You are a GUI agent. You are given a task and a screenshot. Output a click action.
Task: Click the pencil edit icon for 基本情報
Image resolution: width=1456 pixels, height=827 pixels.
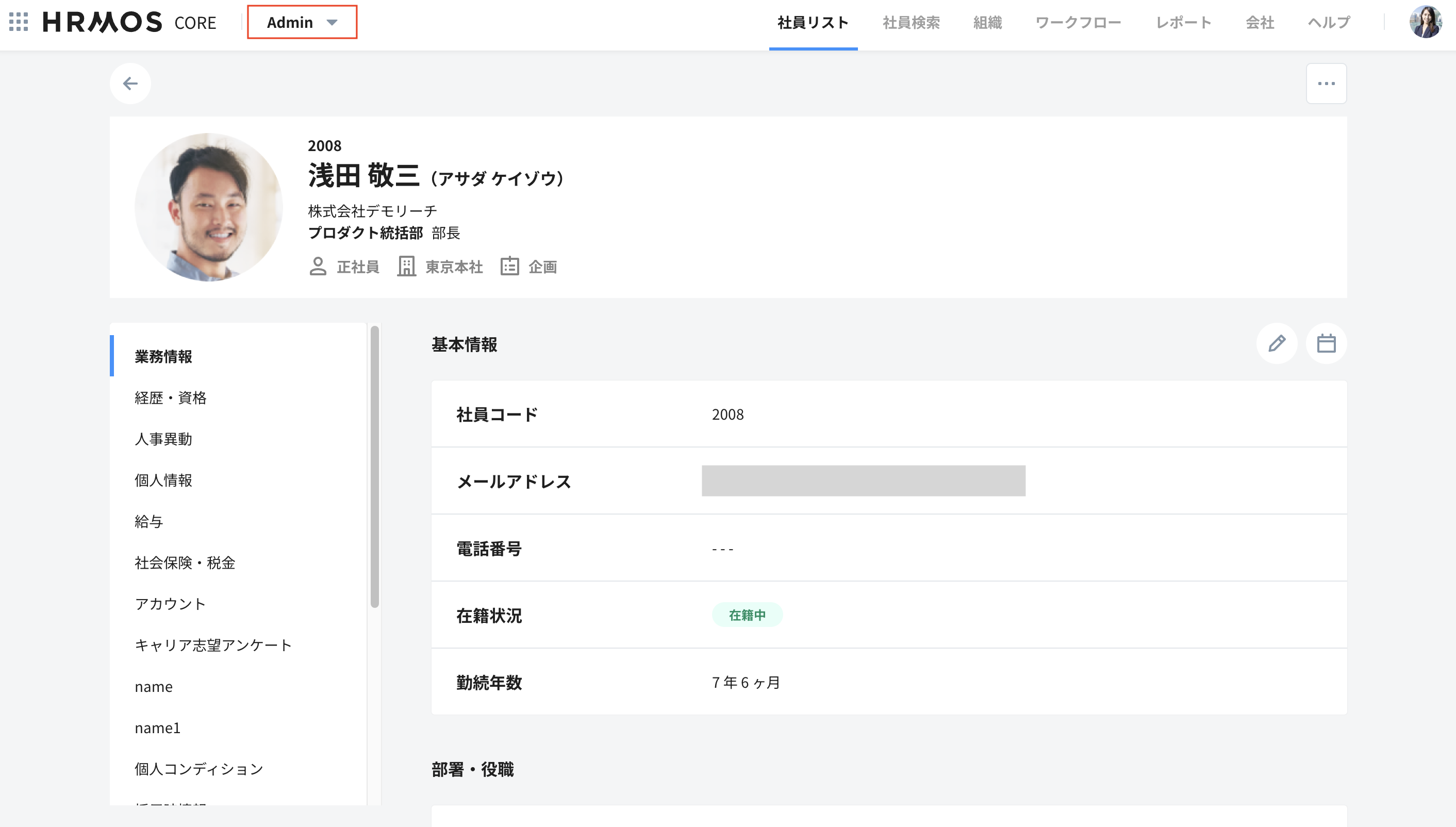(x=1277, y=343)
